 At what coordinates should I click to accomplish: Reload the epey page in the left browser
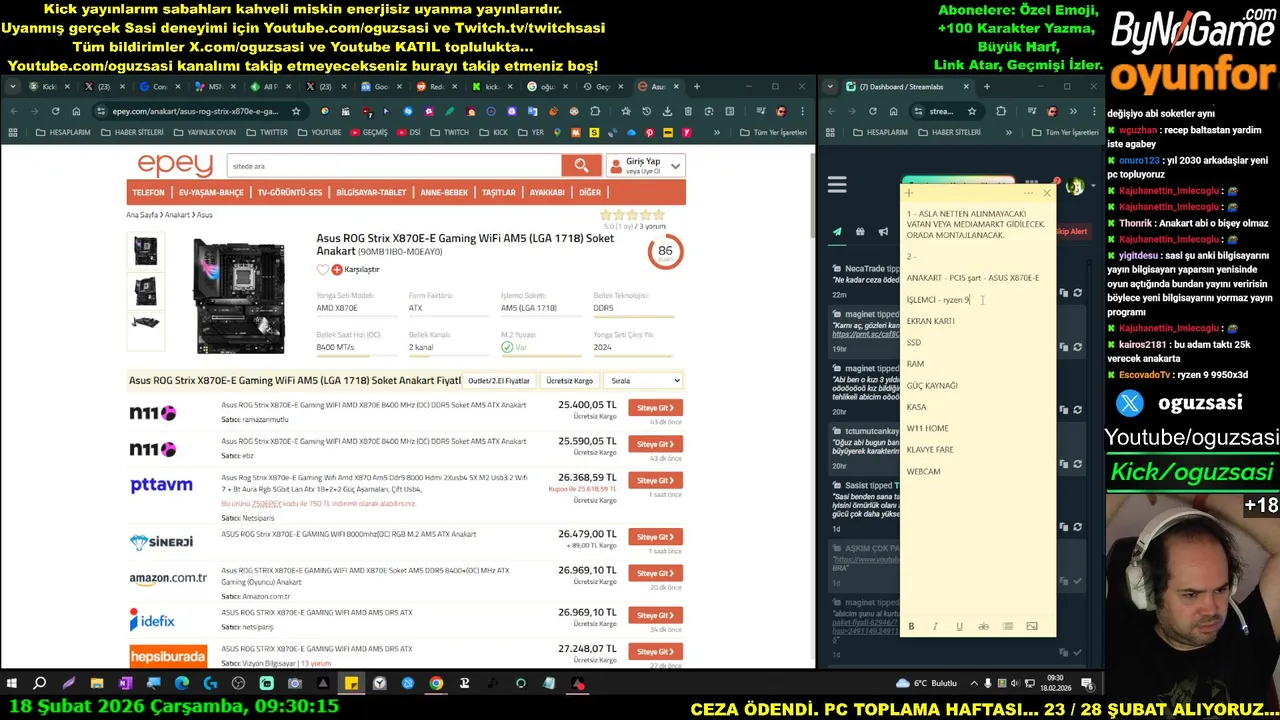[55, 111]
